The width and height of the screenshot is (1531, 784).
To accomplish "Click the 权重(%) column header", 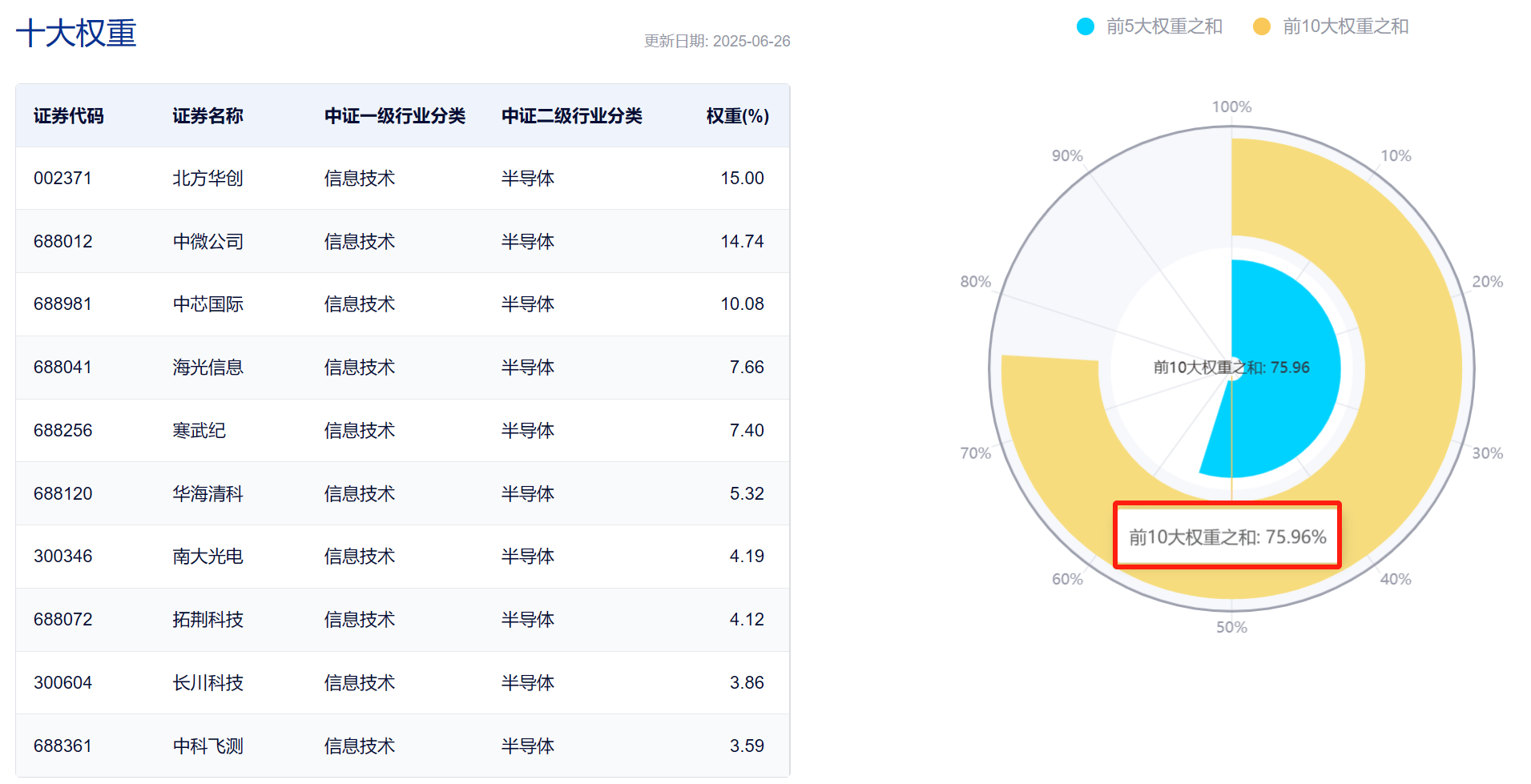I will (737, 116).
